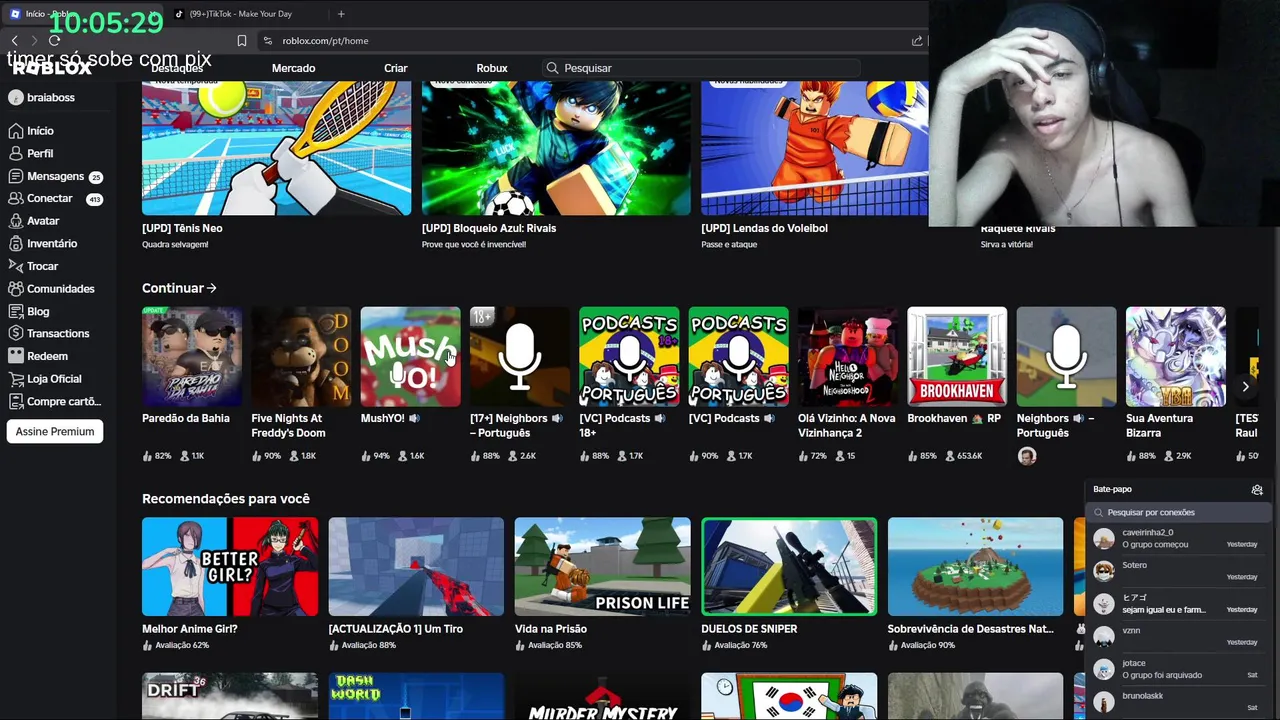
Task: Open the [UPD] Tênis Neo title
Action: 182,228
